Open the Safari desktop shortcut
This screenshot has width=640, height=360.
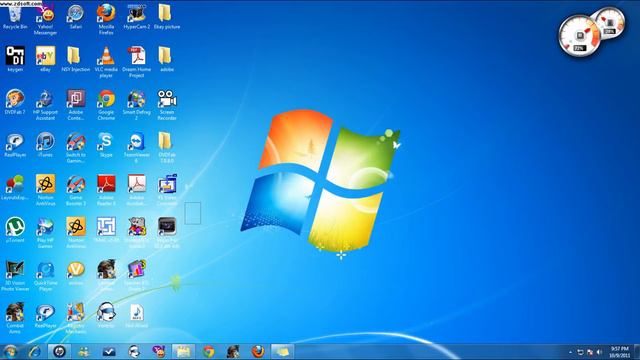pyautogui.click(x=76, y=16)
